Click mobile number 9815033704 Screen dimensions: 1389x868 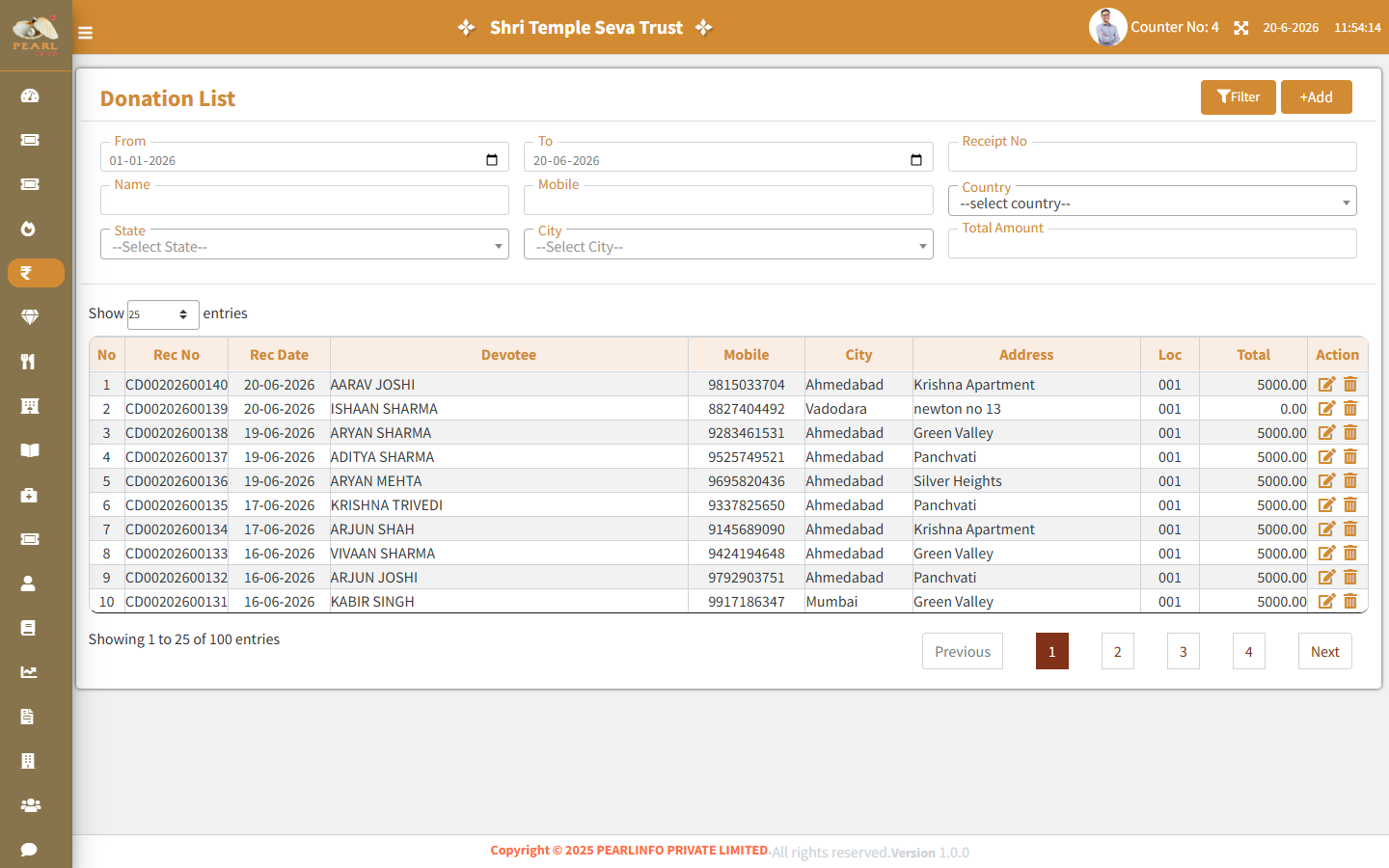(747, 384)
